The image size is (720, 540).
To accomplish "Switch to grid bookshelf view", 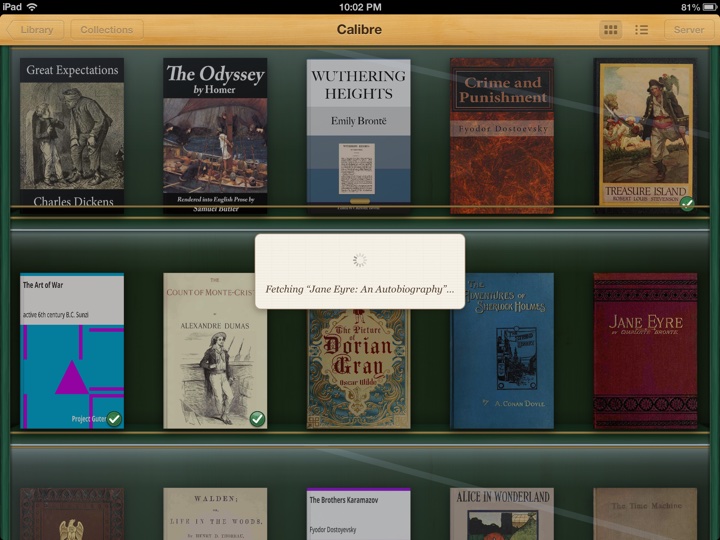I will 610,30.
